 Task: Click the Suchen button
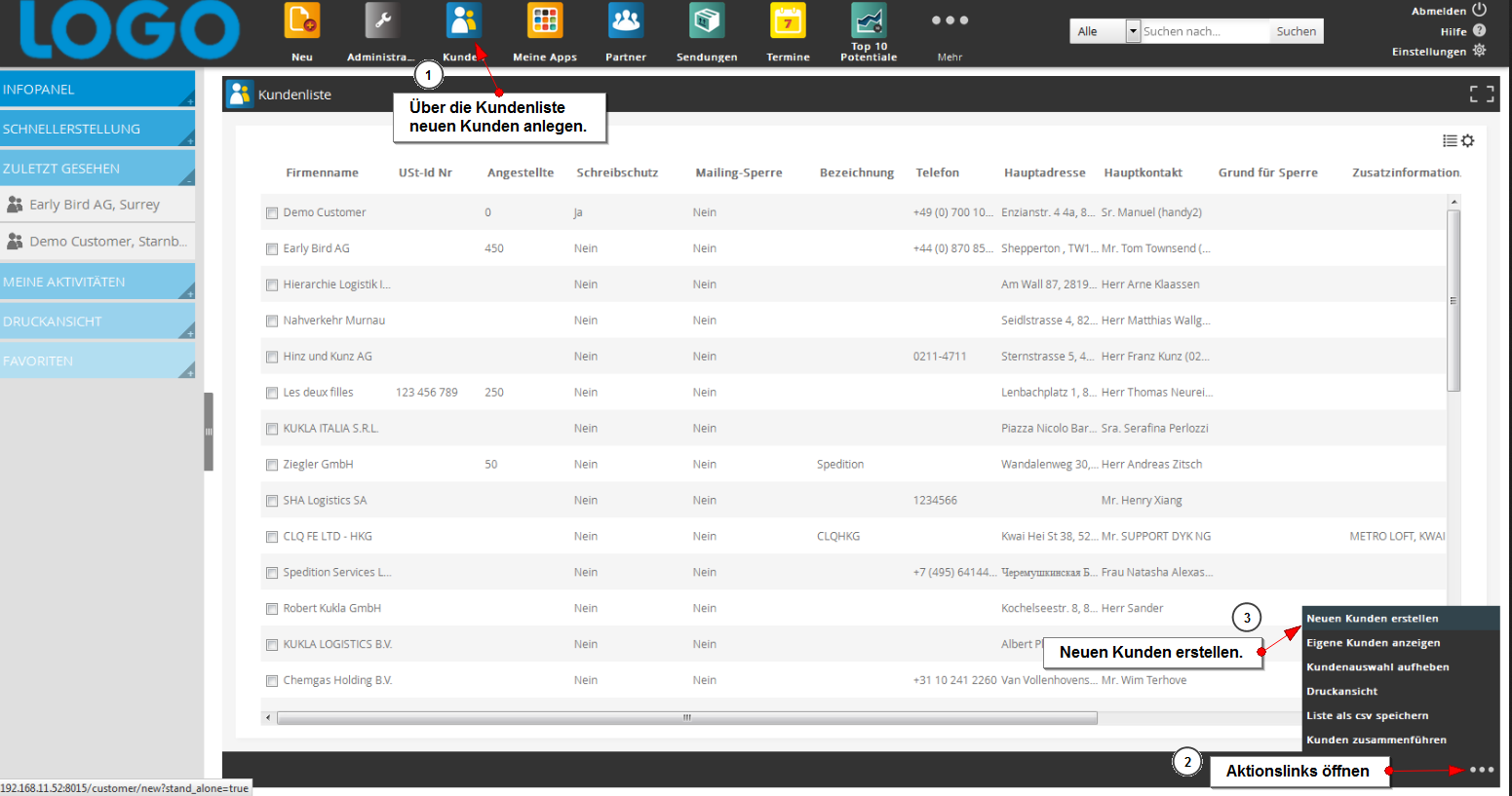coord(1296,31)
